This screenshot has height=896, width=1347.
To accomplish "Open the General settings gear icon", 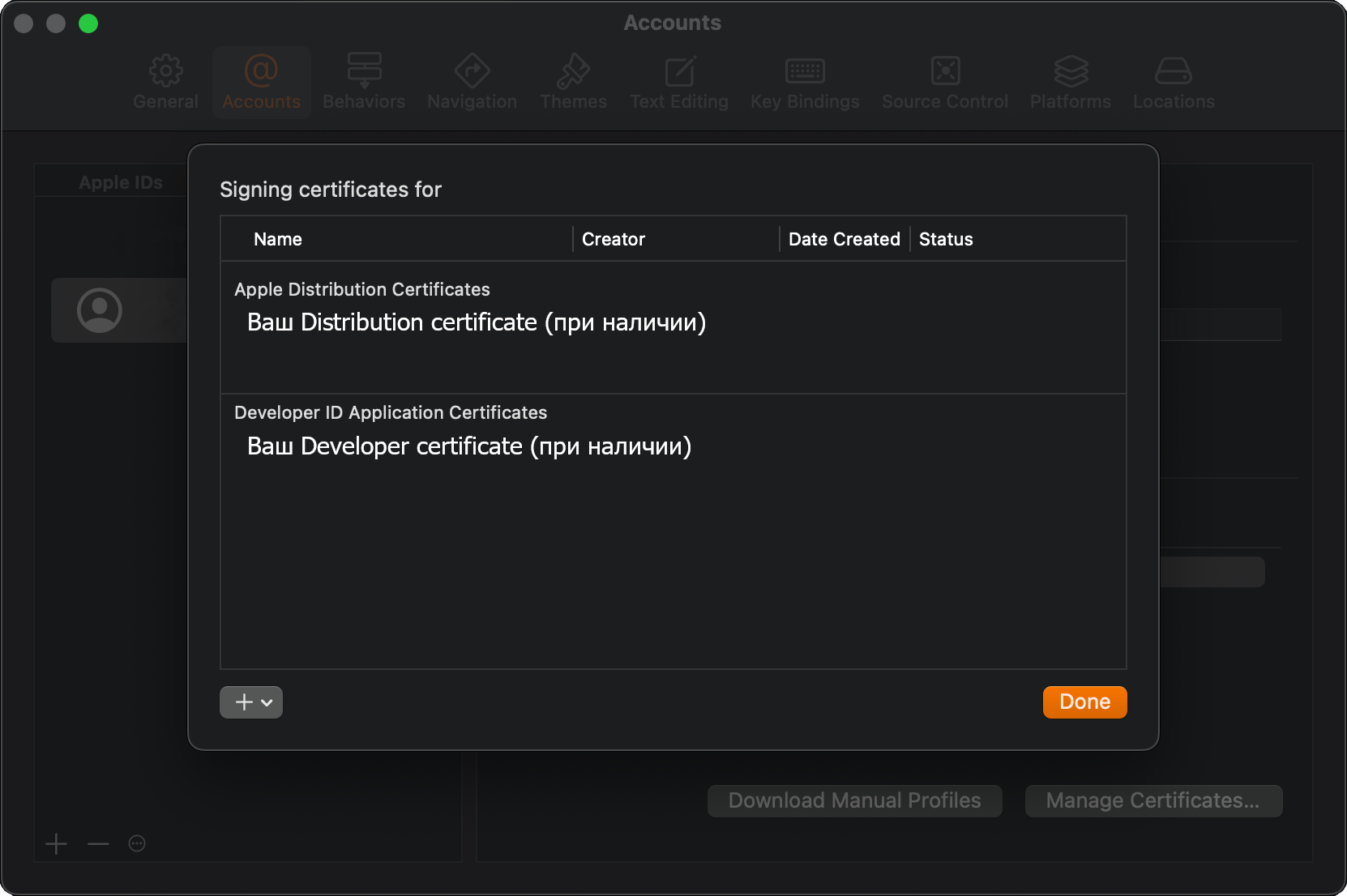I will [x=165, y=71].
